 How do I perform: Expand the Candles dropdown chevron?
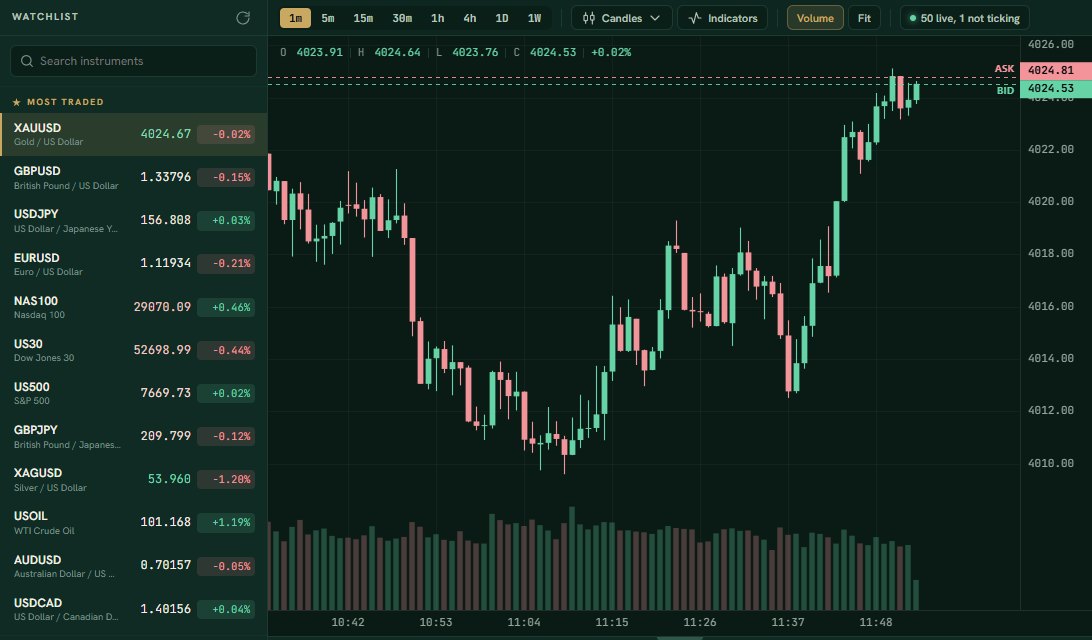tap(655, 18)
